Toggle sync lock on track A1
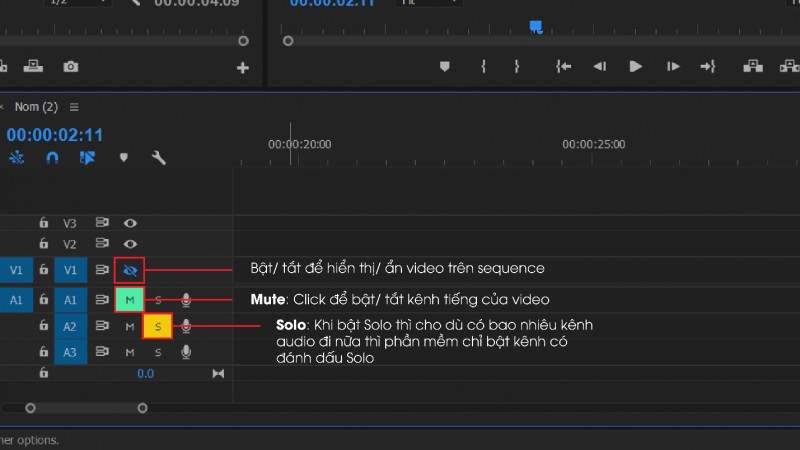Viewport: 800px width, 450px height. (x=102, y=299)
